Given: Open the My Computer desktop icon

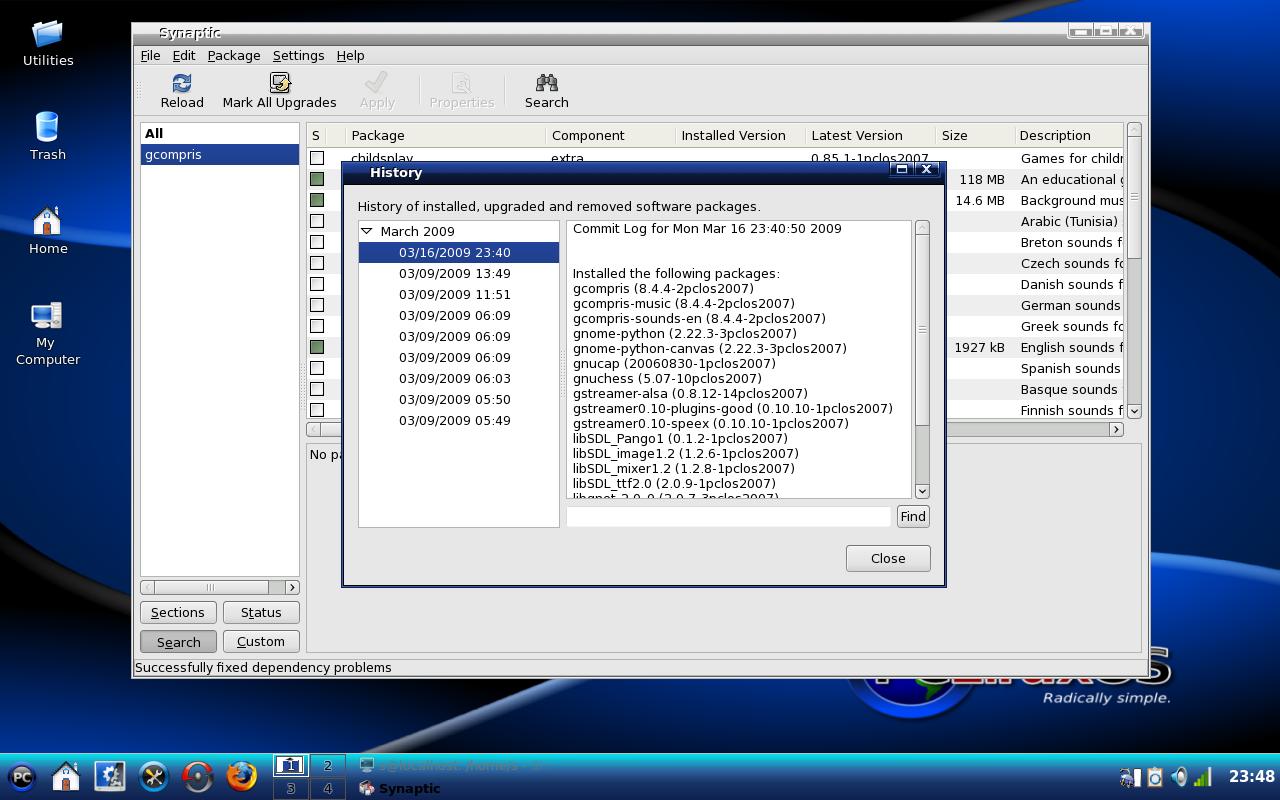Looking at the screenshot, I should pyautogui.click(x=47, y=316).
